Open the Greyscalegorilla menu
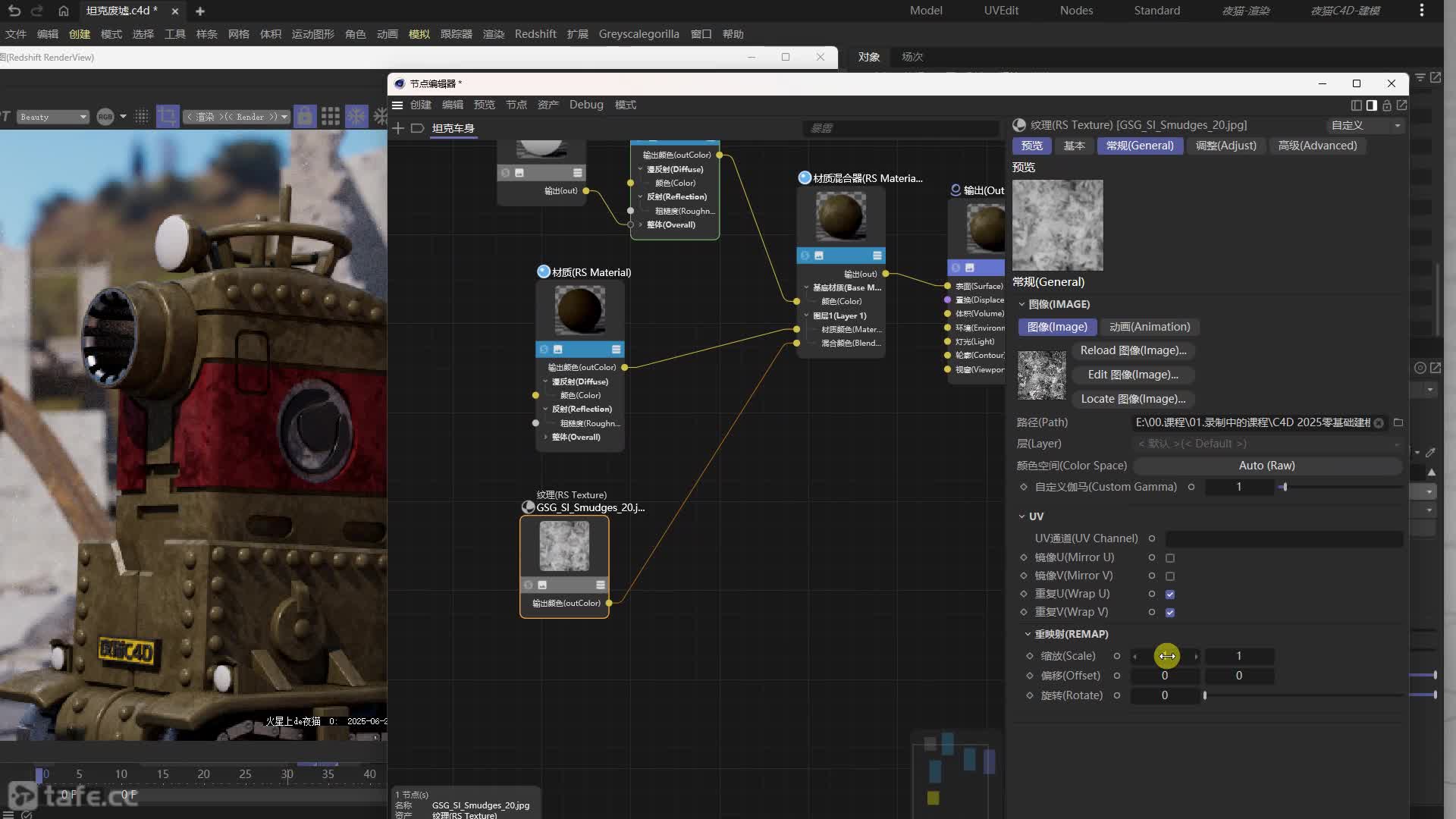This screenshot has width=1456, height=819. (639, 34)
